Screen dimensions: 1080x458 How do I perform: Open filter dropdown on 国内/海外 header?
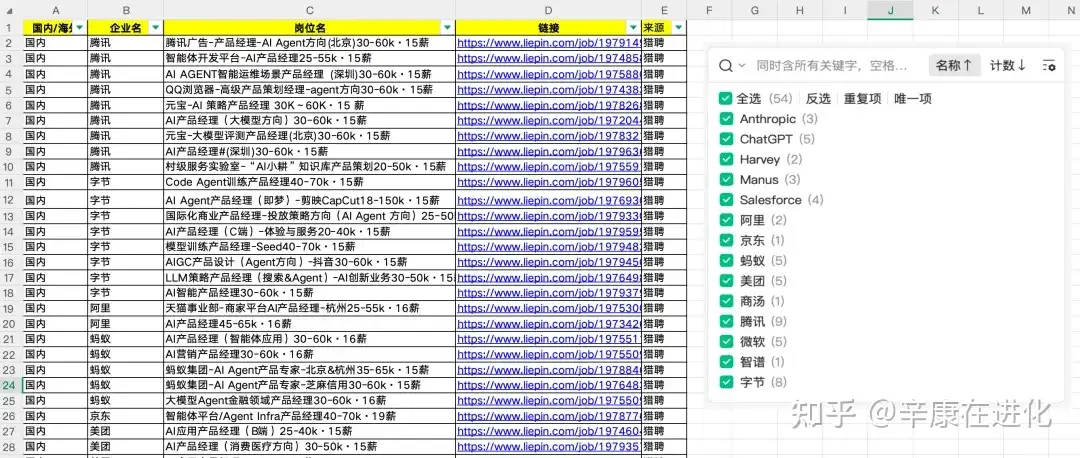click(x=80, y=28)
